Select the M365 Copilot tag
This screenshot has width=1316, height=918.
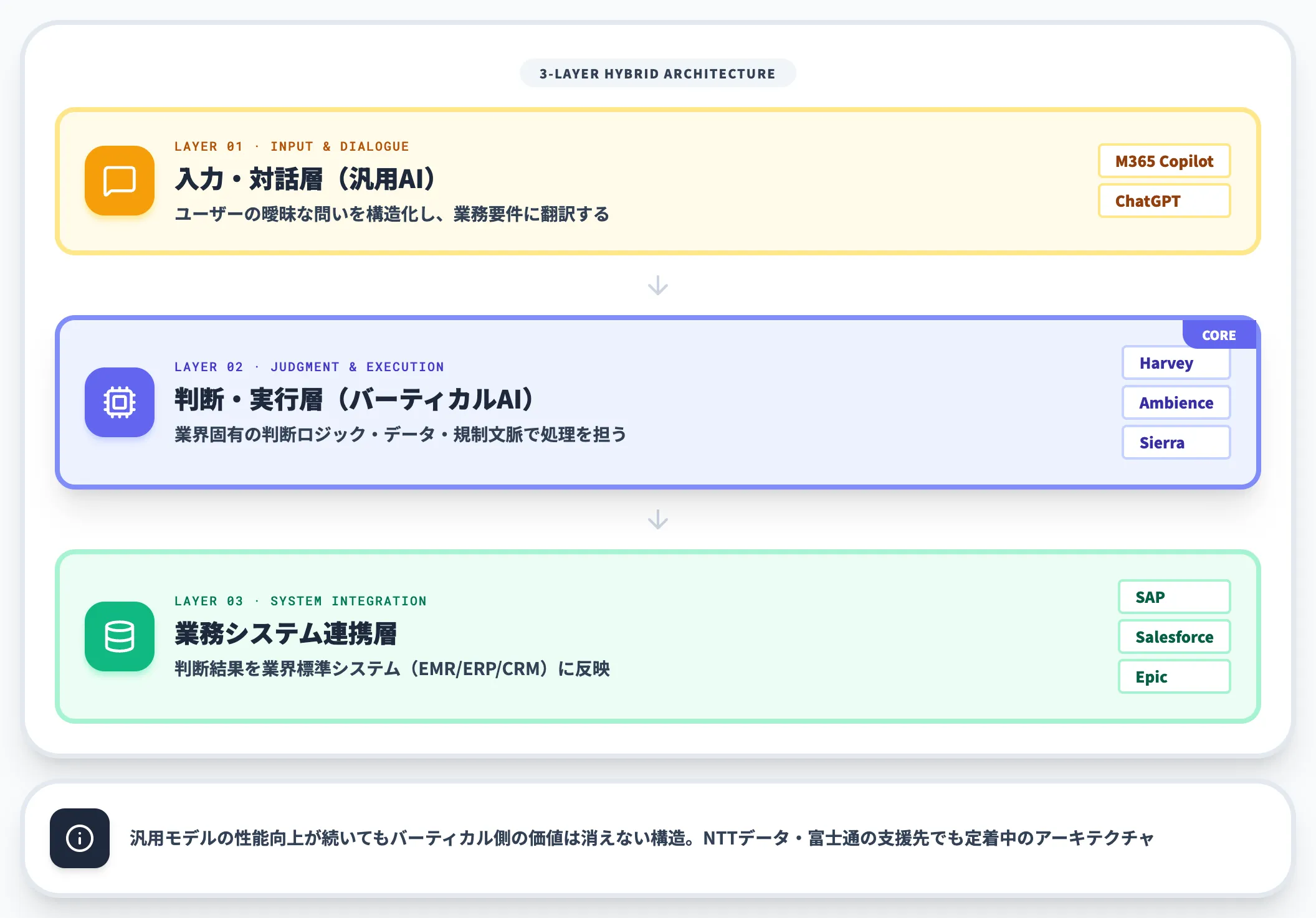tap(1164, 161)
